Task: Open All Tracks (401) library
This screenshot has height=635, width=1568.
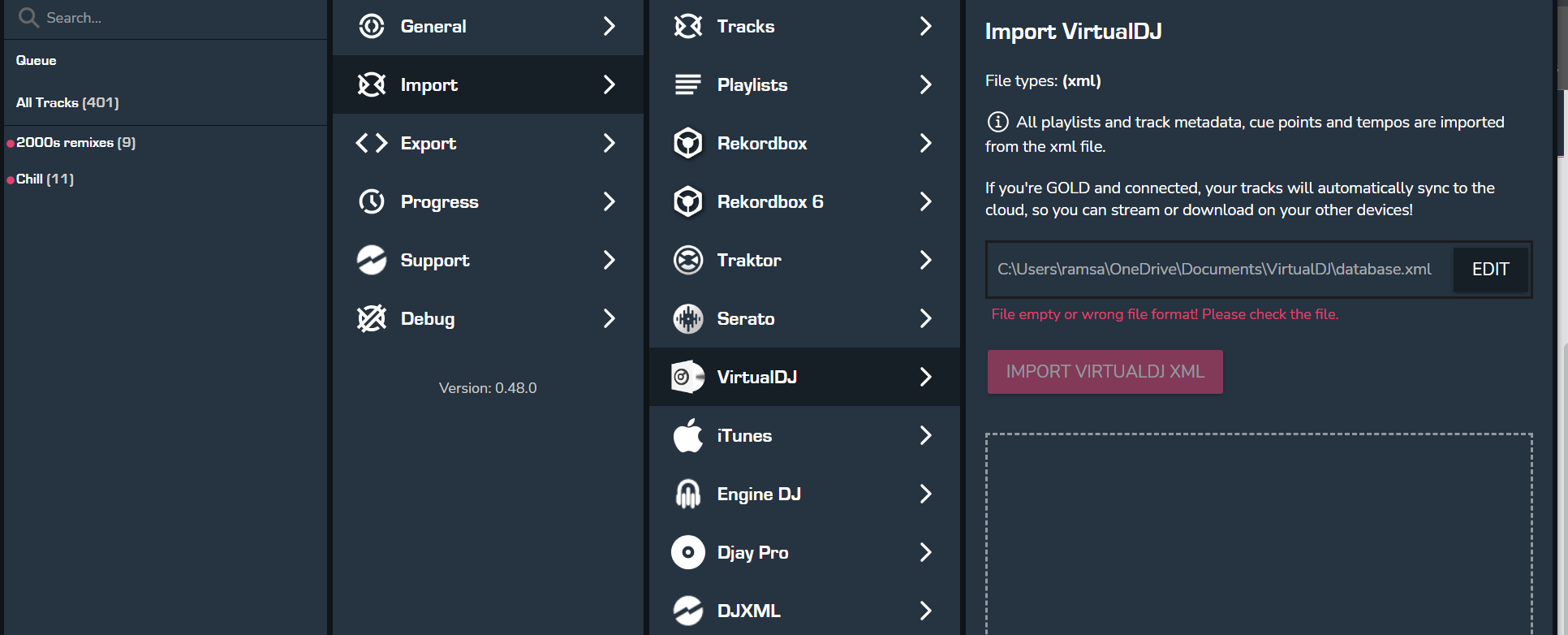Action: [x=67, y=102]
